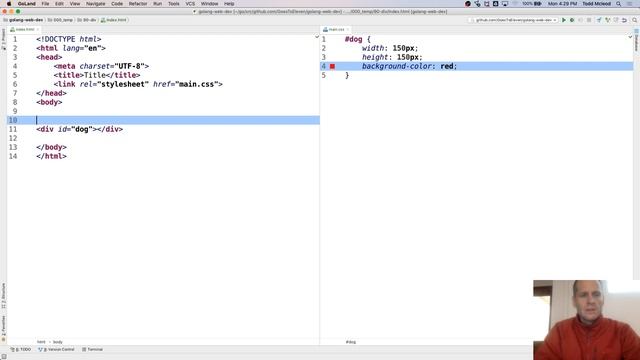Click '<meta charset="UTF-8">' line
This screenshot has height=360, width=640.
tap(101, 66)
